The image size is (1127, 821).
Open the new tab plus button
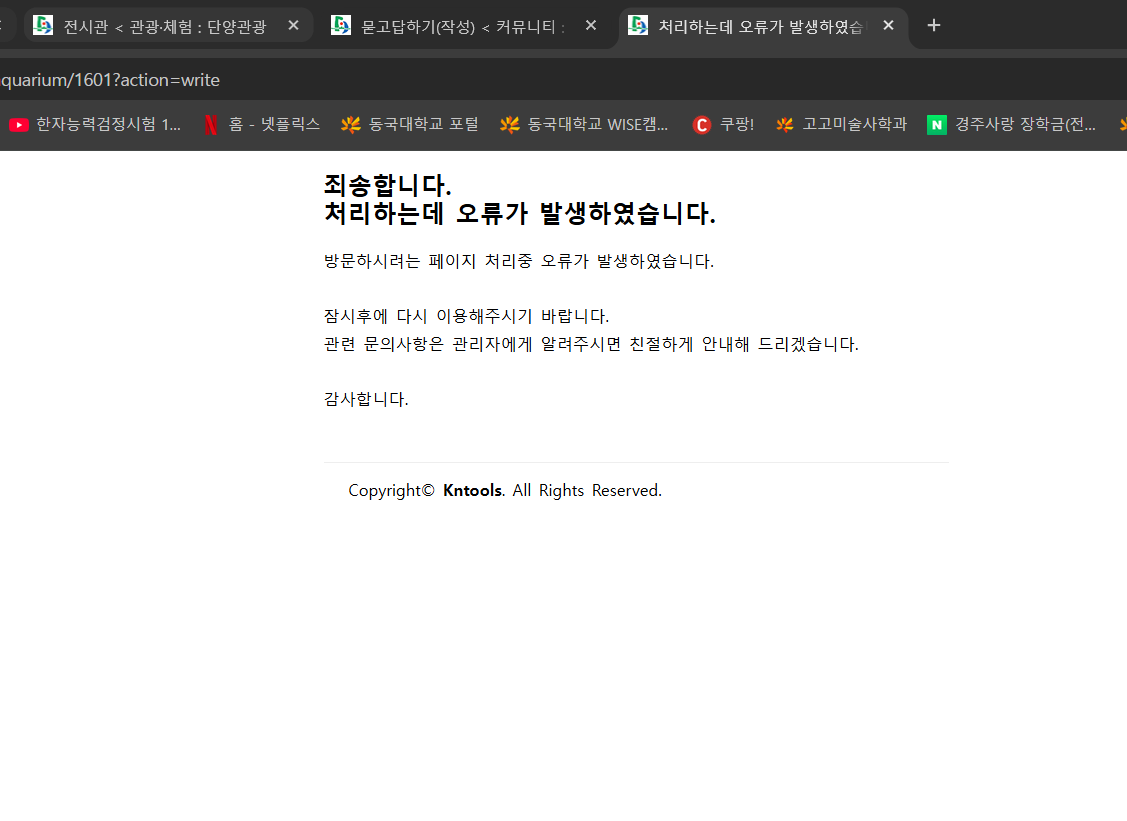pyautogui.click(x=934, y=26)
